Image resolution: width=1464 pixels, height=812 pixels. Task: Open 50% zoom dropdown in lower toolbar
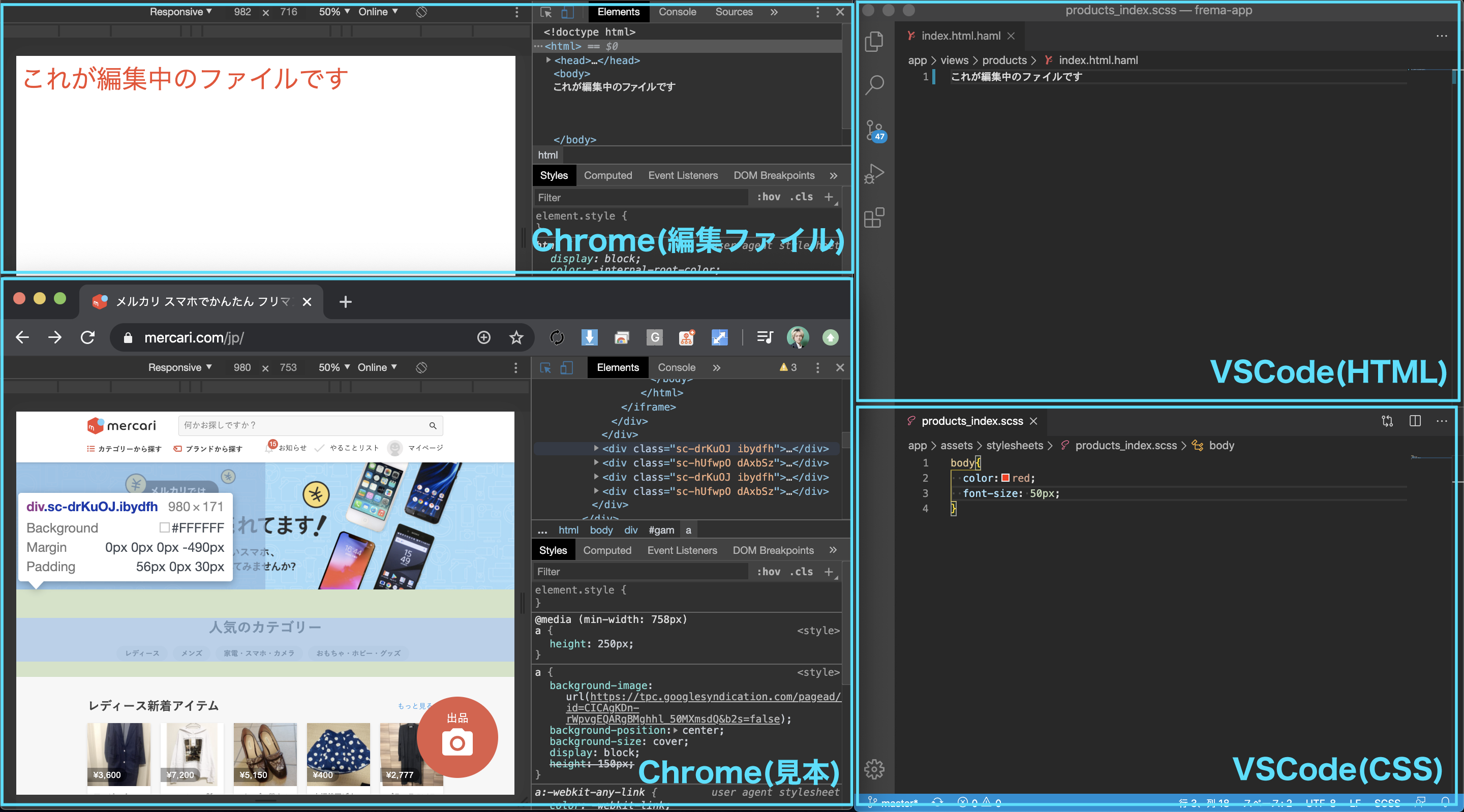(333, 368)
